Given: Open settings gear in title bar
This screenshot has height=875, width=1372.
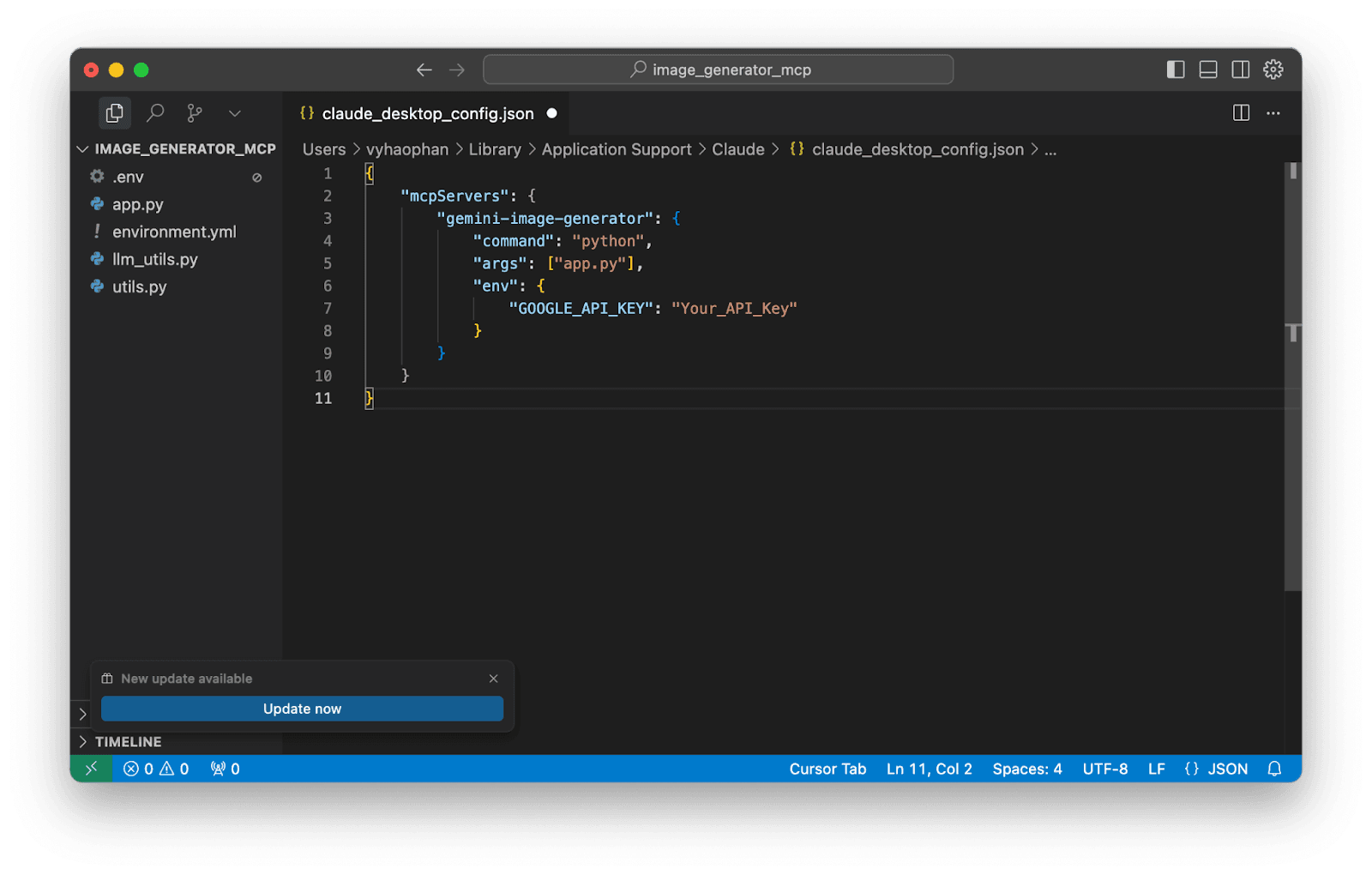Looking at the screenshot, I should pyautogui.click(x=1273, y=69).
